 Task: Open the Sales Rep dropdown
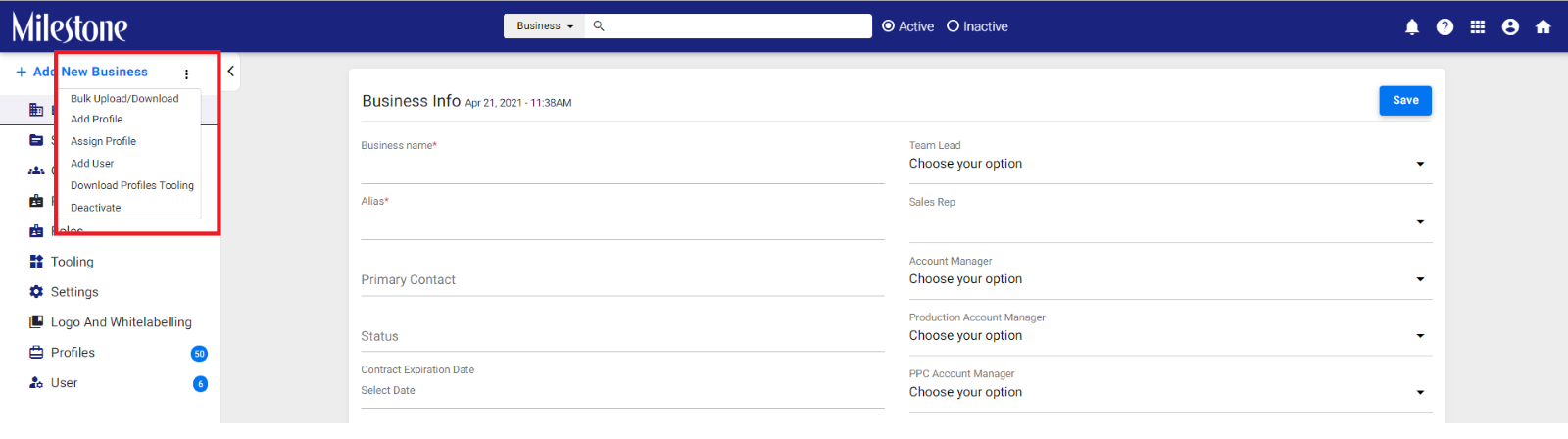click(1170, 221)
